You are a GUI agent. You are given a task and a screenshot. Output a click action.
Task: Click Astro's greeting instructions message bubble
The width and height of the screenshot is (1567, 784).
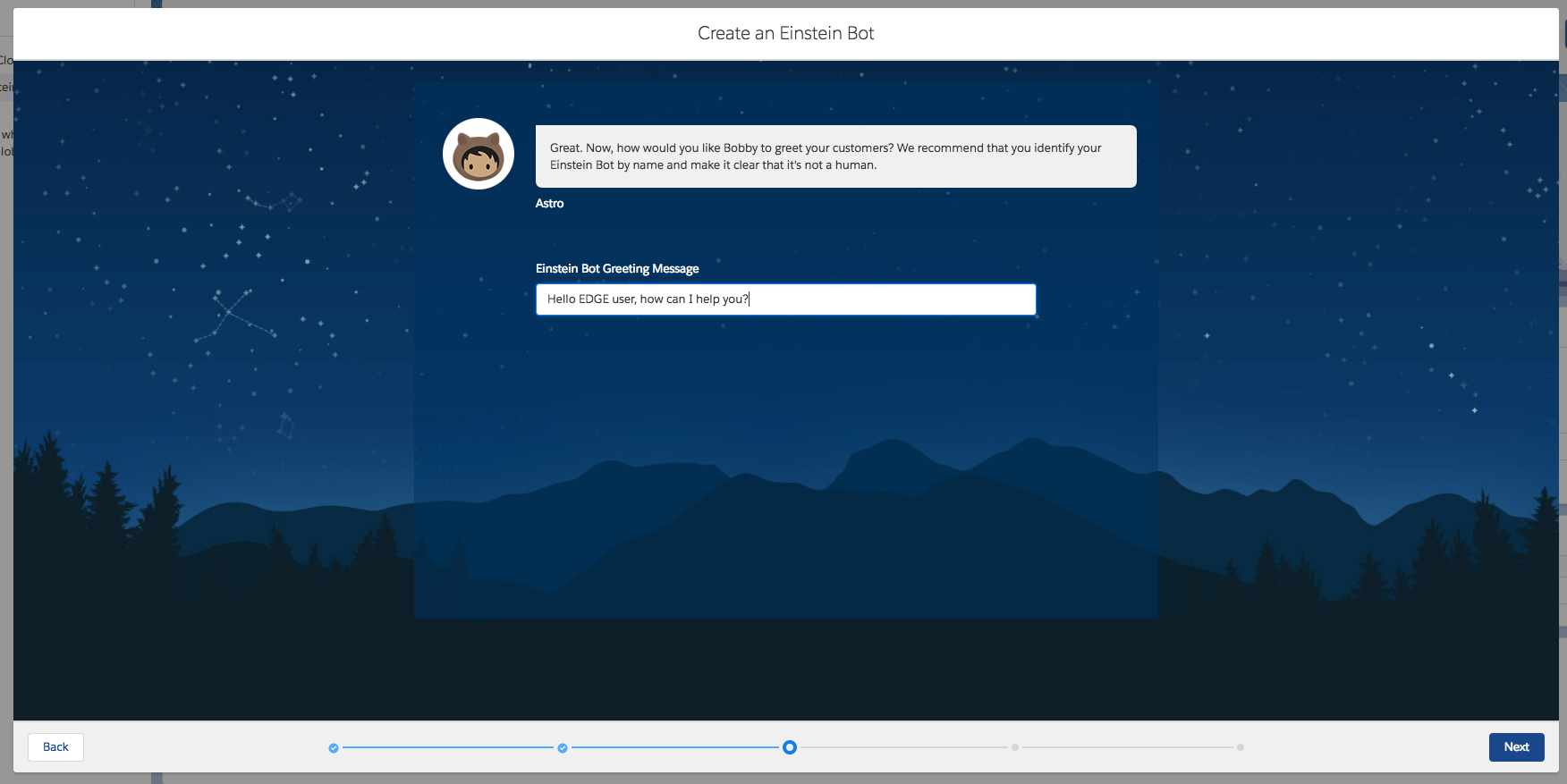coord(836,156)
